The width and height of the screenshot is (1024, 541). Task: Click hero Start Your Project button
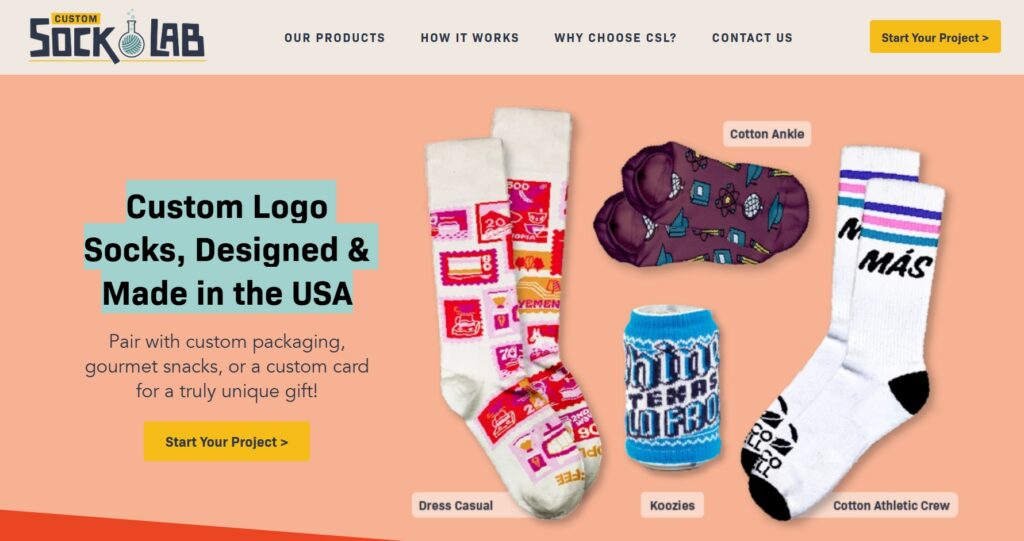[227, 442]
